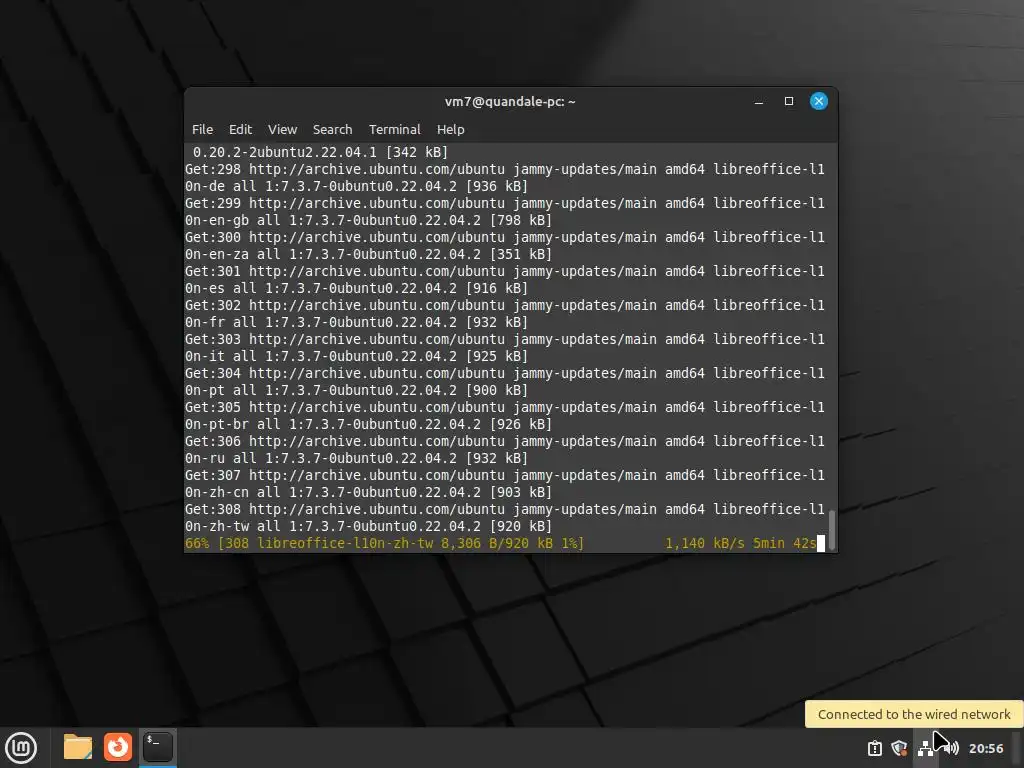
Task: Open the View menu in Terminal
Action: point(282,129)
